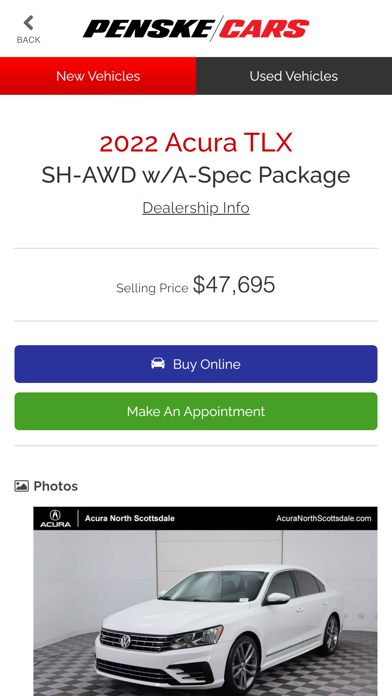392x696 pixels.
Task: Select the New Vehicles tab
Action: 98,76
